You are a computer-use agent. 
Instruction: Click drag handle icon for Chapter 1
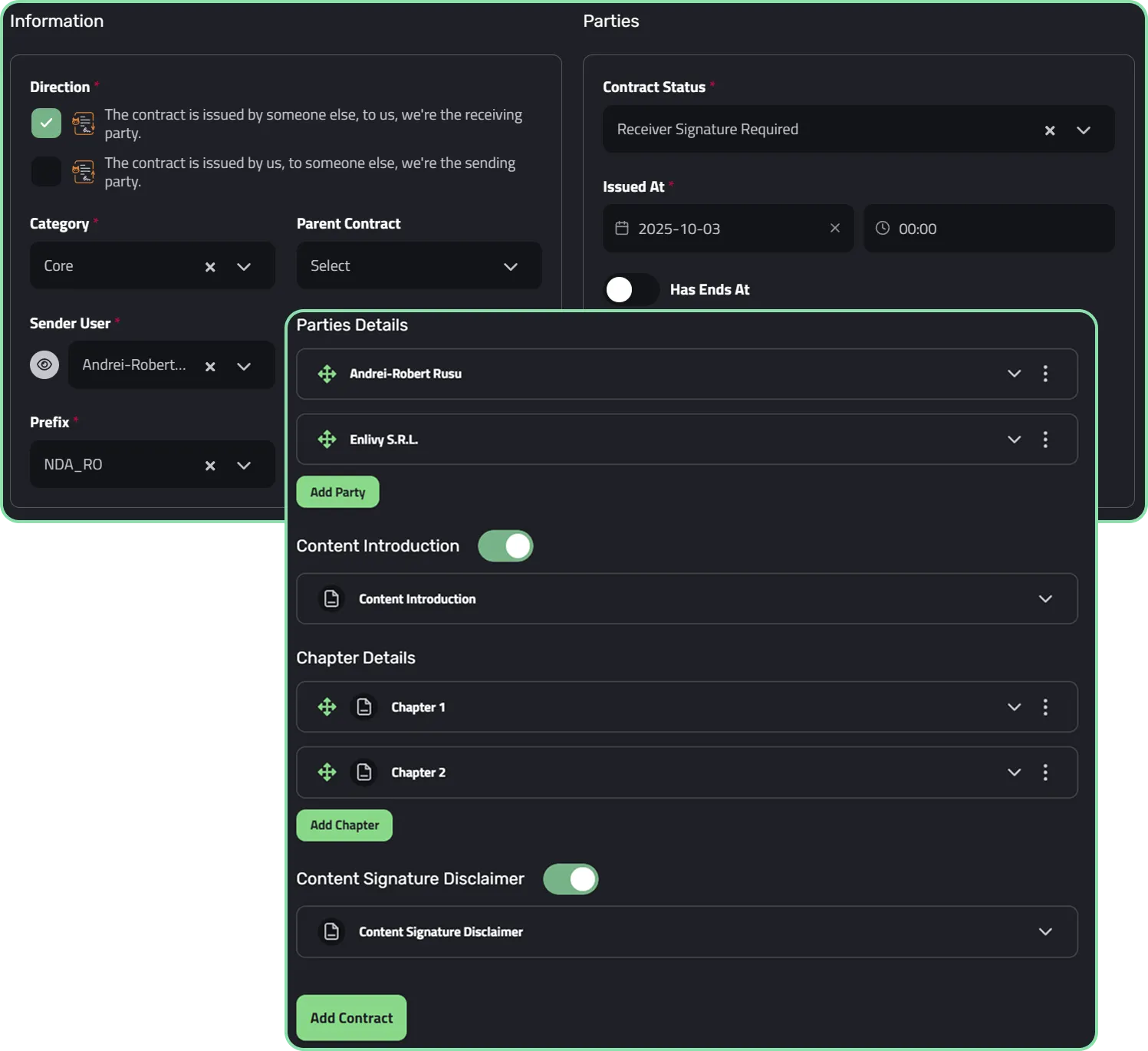[x=327, y=707]
